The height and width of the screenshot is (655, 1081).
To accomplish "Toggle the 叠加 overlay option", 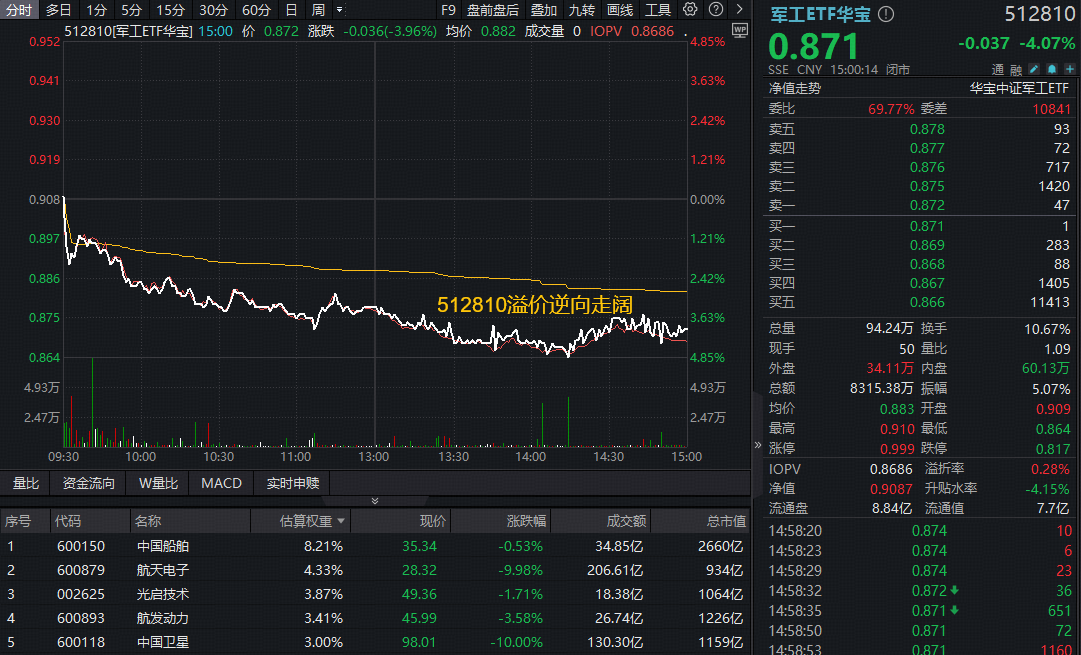I will coord(544,10).
